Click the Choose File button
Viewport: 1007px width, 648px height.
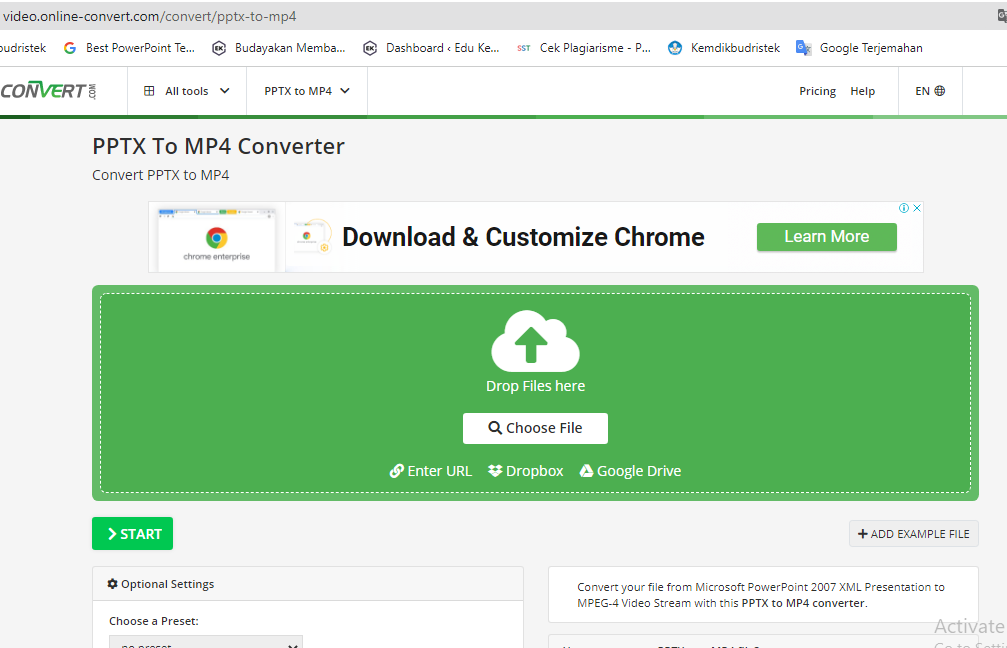click(x=535, y=428)
